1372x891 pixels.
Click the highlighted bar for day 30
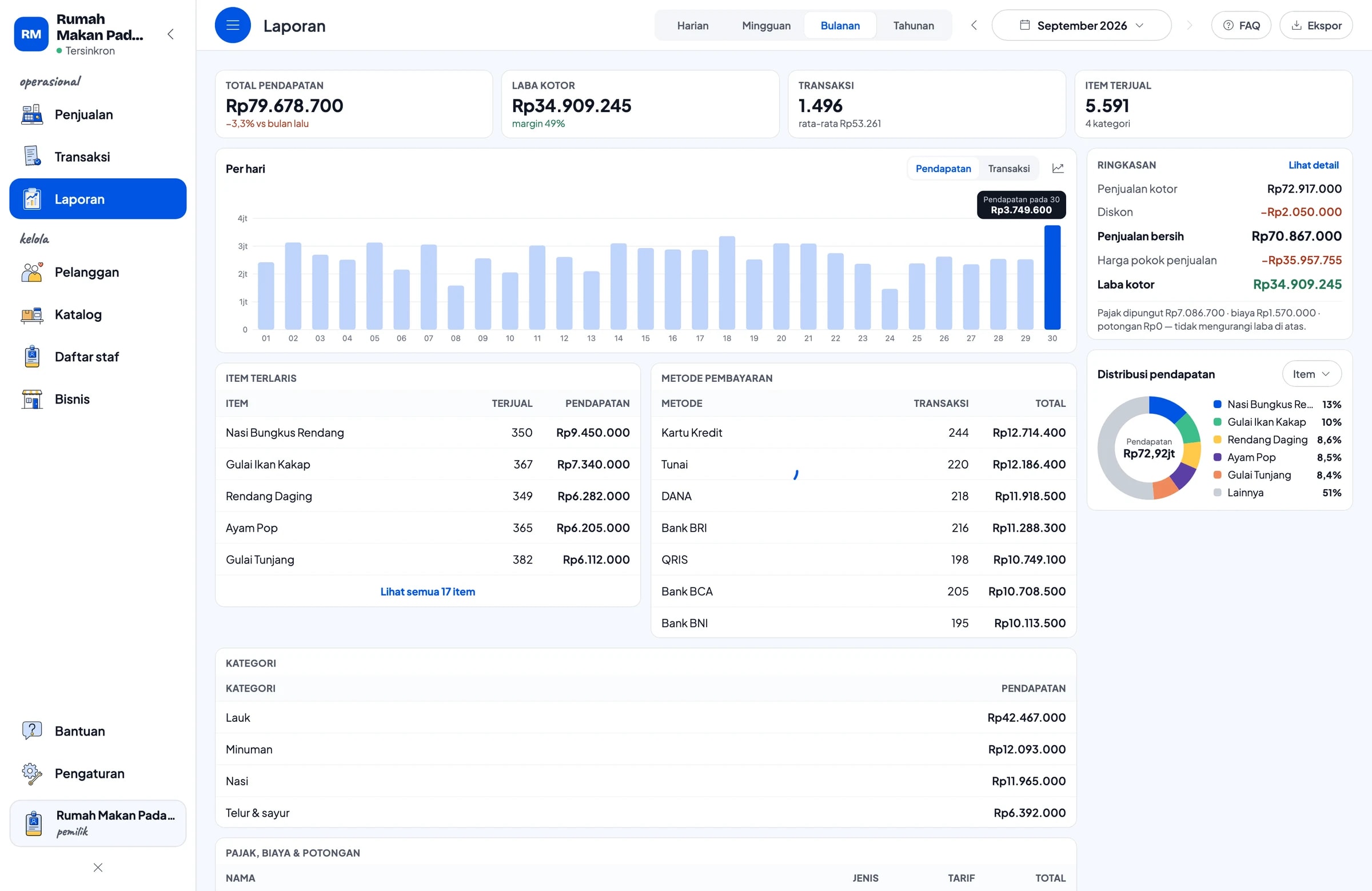click(x=1052, y=277)
